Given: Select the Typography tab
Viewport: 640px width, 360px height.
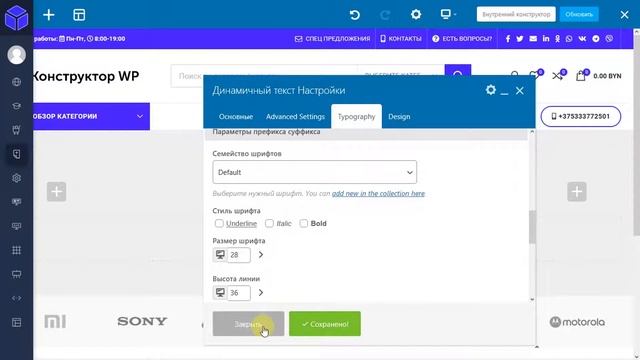Looking at the screenshot, I should click(356, 117).
